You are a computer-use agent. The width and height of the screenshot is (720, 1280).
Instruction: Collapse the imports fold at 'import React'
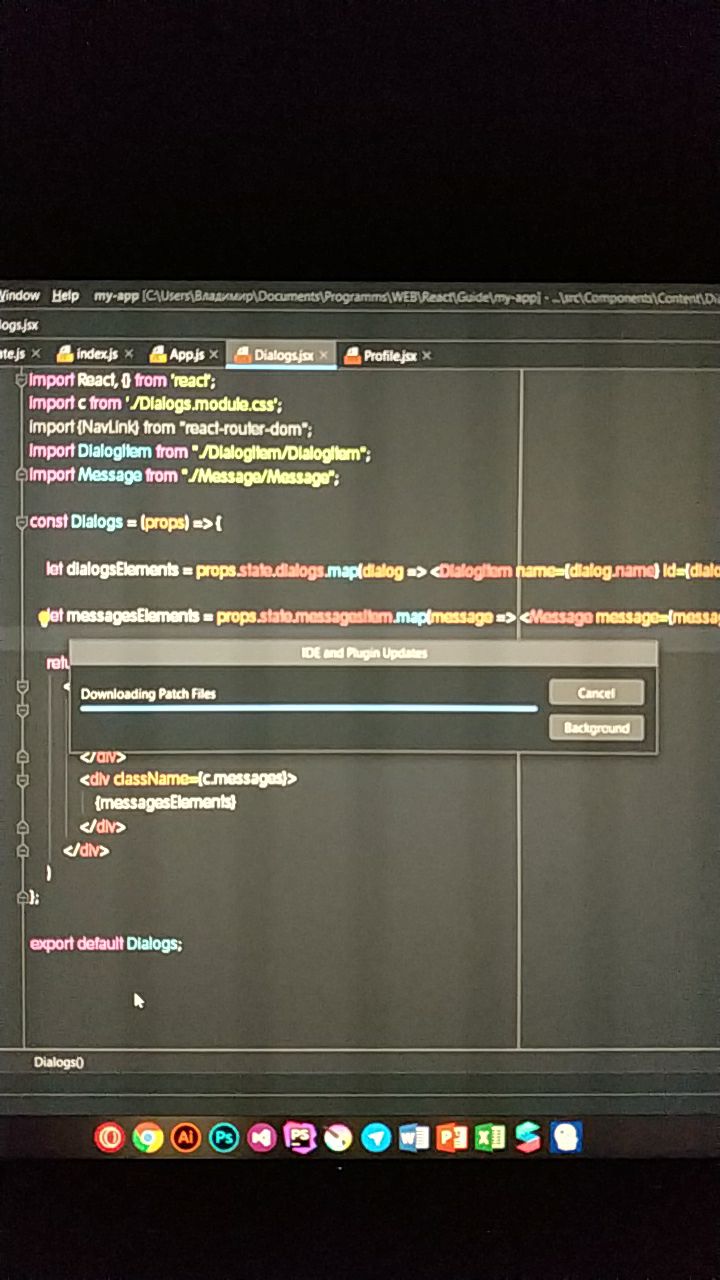pyautogui.click(x=22, y=380)
